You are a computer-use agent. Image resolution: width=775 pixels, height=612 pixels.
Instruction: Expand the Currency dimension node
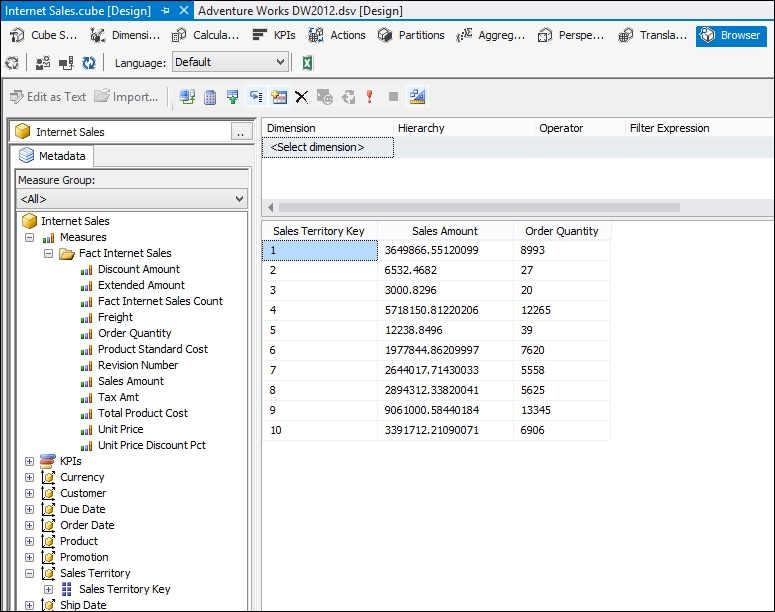pos(30,478)
